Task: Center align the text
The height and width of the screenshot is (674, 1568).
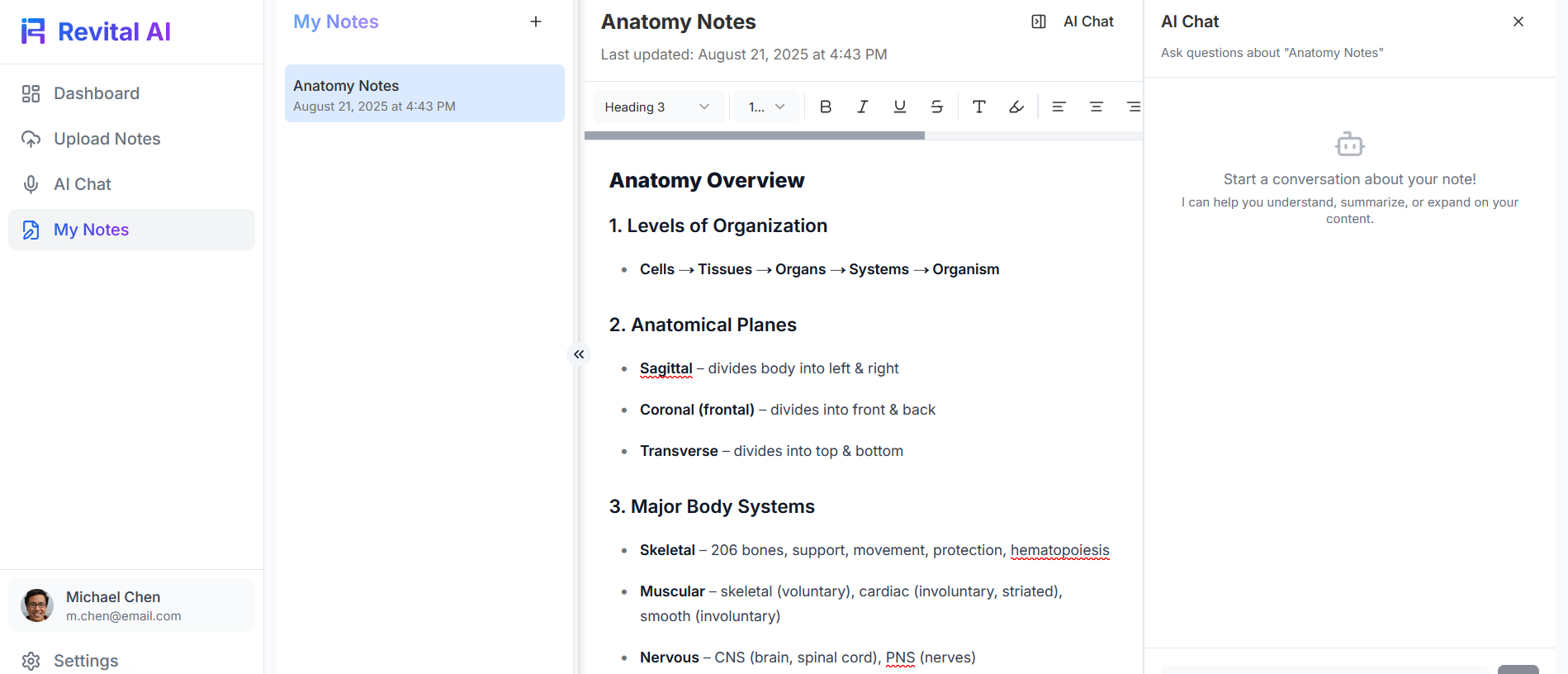Action: click(1096, 107)
